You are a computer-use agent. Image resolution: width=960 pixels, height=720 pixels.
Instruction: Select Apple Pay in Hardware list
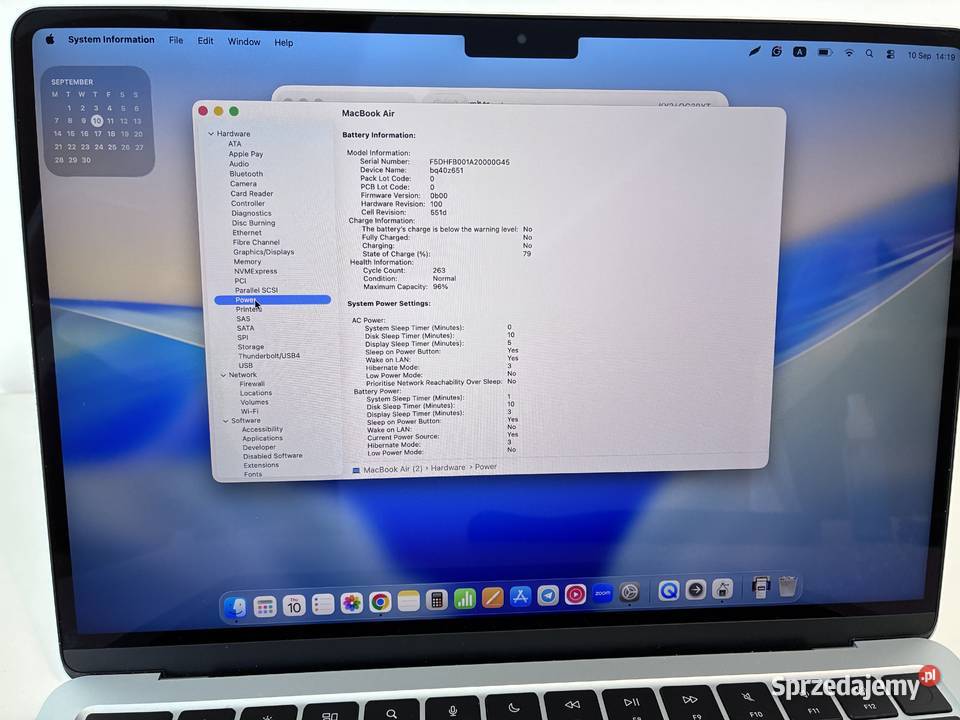click(246, 154)
